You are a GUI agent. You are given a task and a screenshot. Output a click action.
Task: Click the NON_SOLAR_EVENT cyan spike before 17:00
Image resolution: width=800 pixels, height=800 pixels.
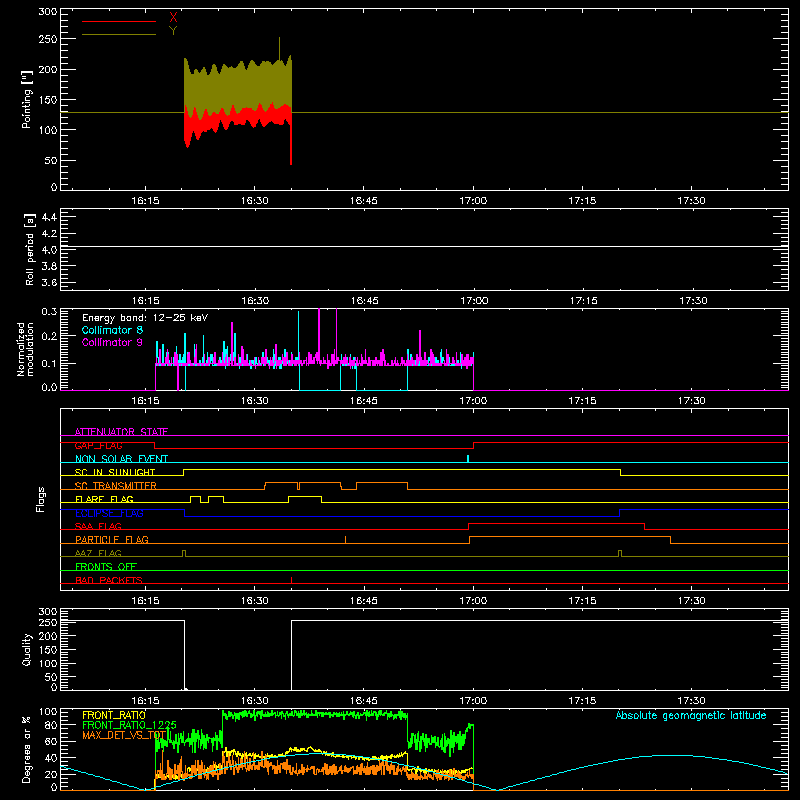tap(468, 459)
